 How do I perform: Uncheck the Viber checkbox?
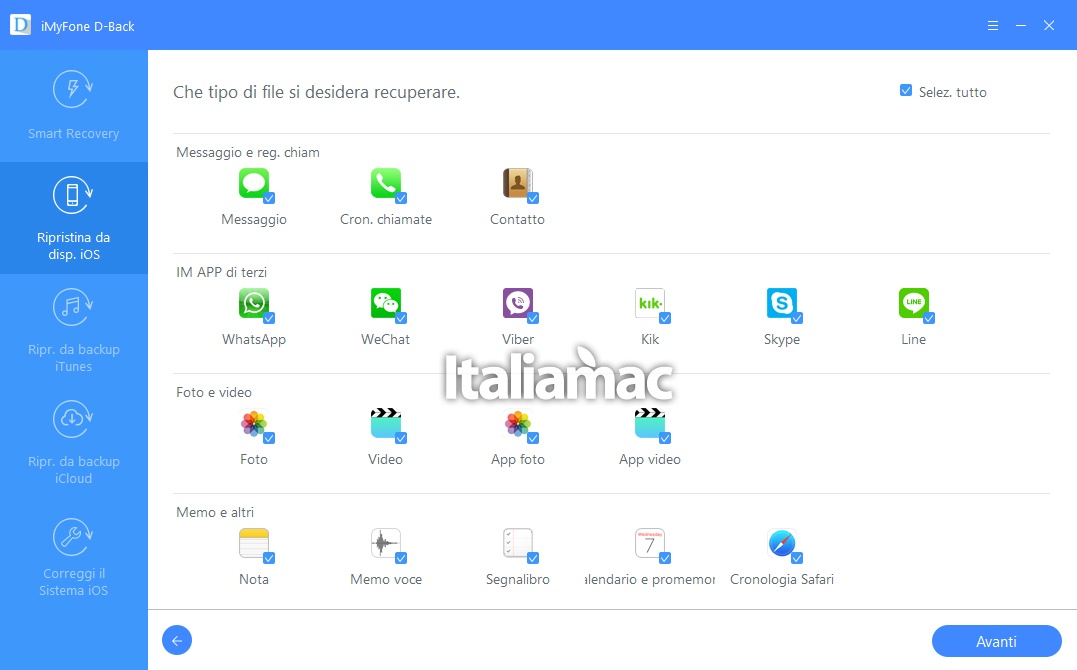tap(533, 317)
